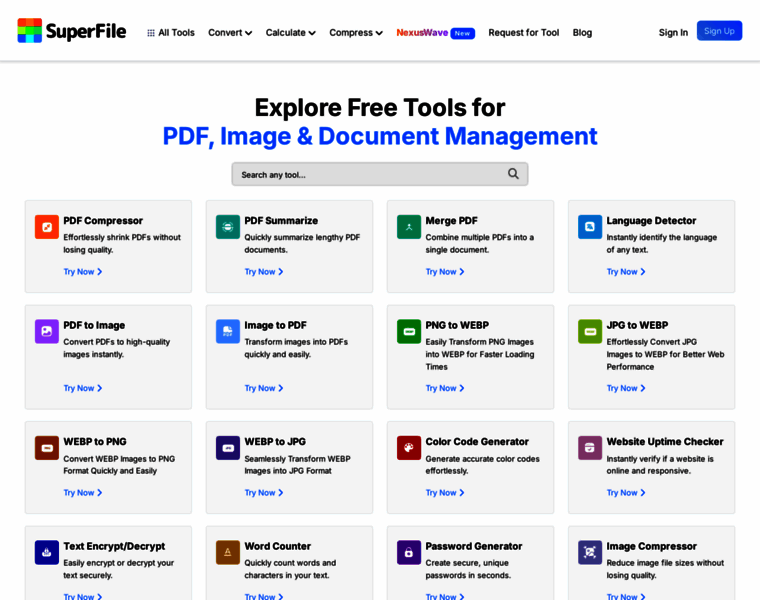Select the WEBP to JPG icon
The height and width of the screenshot is (600, 760).
(x=228, y=448)
